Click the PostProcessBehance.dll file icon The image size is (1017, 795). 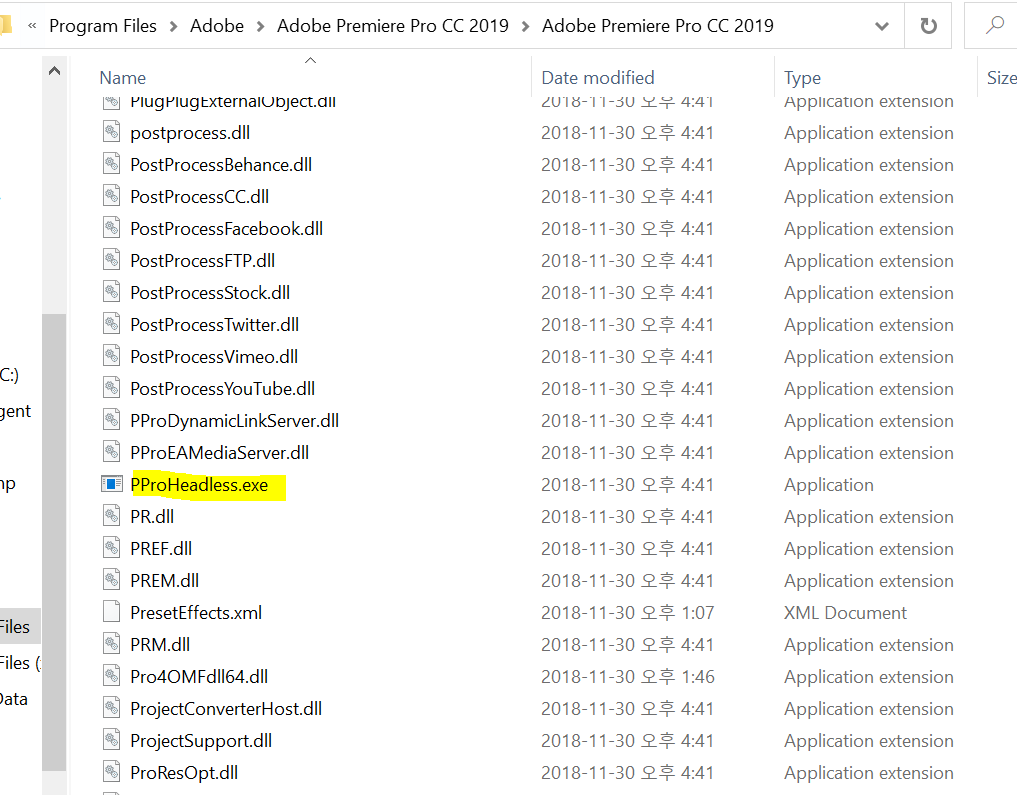[x=112, y=164]
